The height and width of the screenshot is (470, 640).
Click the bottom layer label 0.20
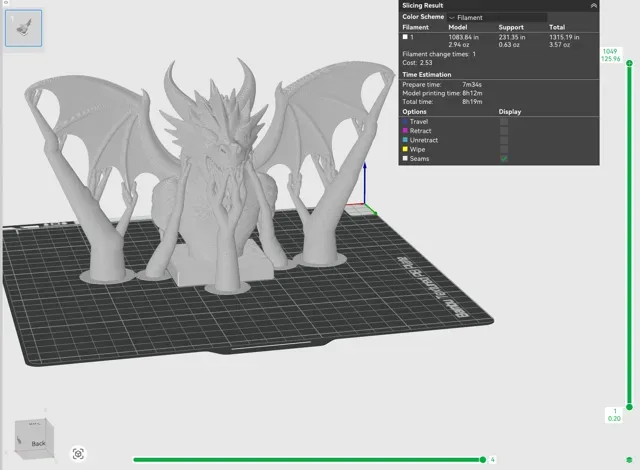614,419
